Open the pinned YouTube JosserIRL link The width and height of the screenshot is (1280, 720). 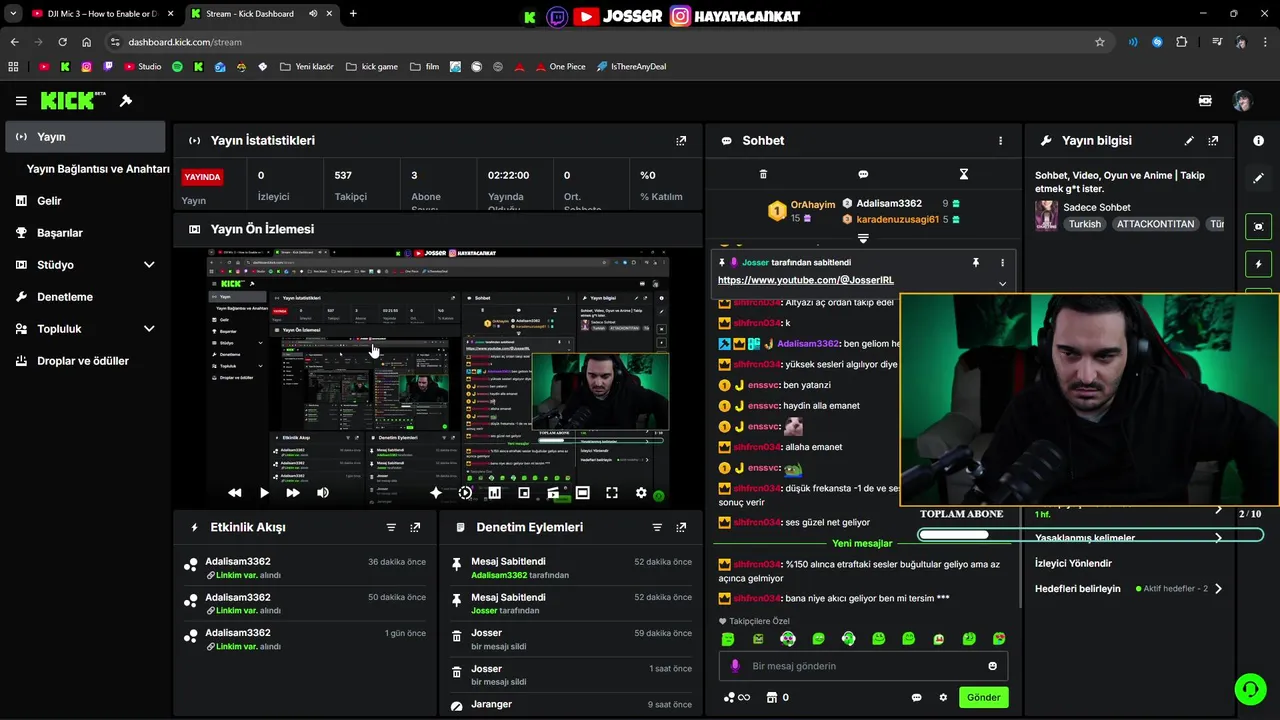tap(805, 281)
